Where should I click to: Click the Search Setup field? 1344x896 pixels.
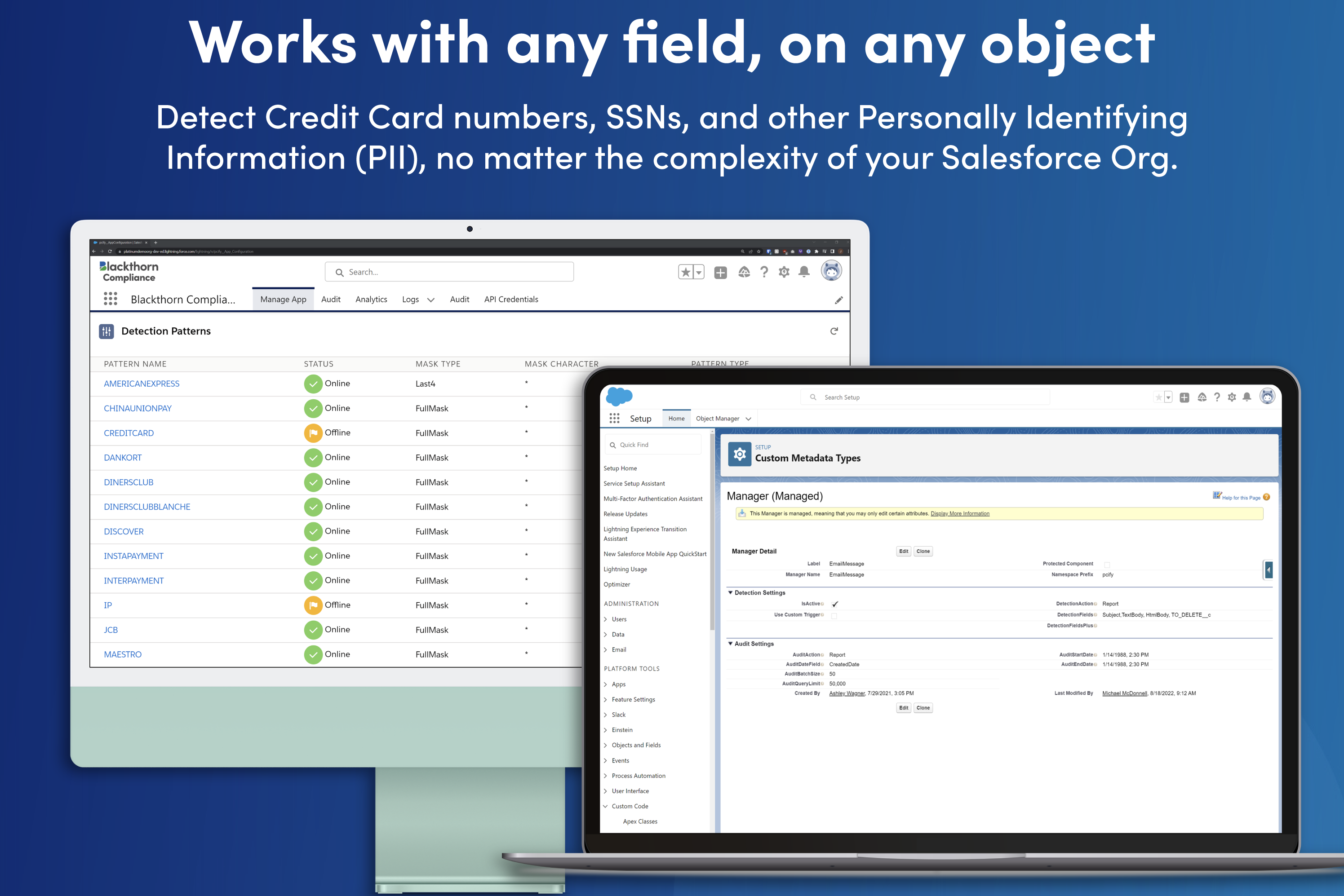coord(925,397)
